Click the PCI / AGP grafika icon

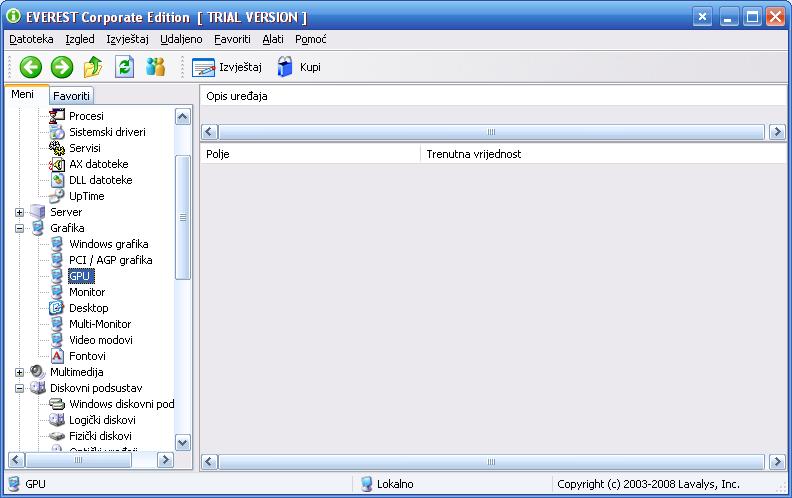pos(57,260)
